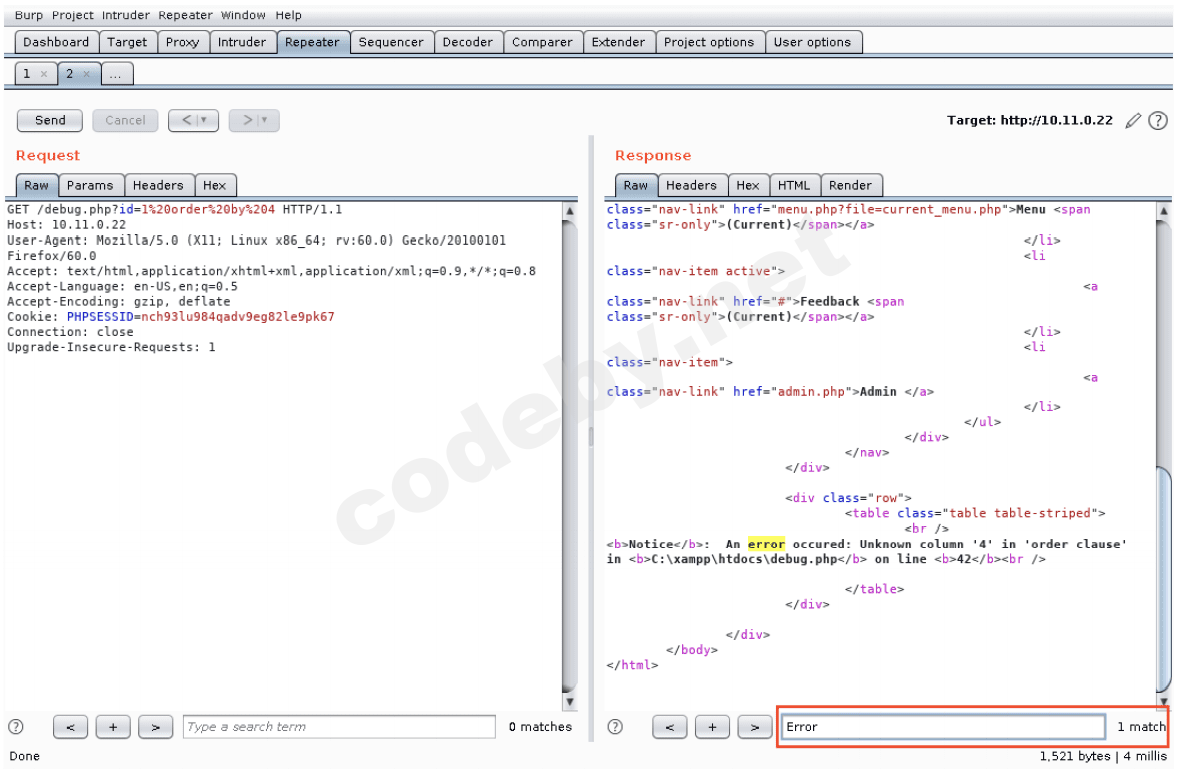Viewport: 1180px width, 777px height.
Task: Select request Params tab
Action: [x=90, y=185]
